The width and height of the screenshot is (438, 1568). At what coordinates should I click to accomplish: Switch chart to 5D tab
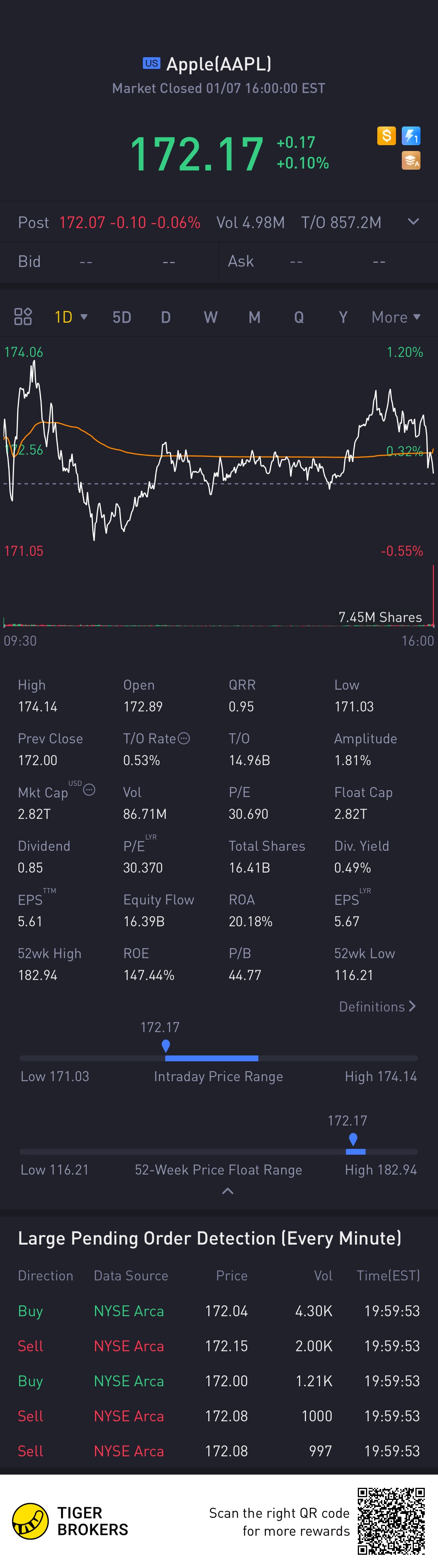point(122,317)
